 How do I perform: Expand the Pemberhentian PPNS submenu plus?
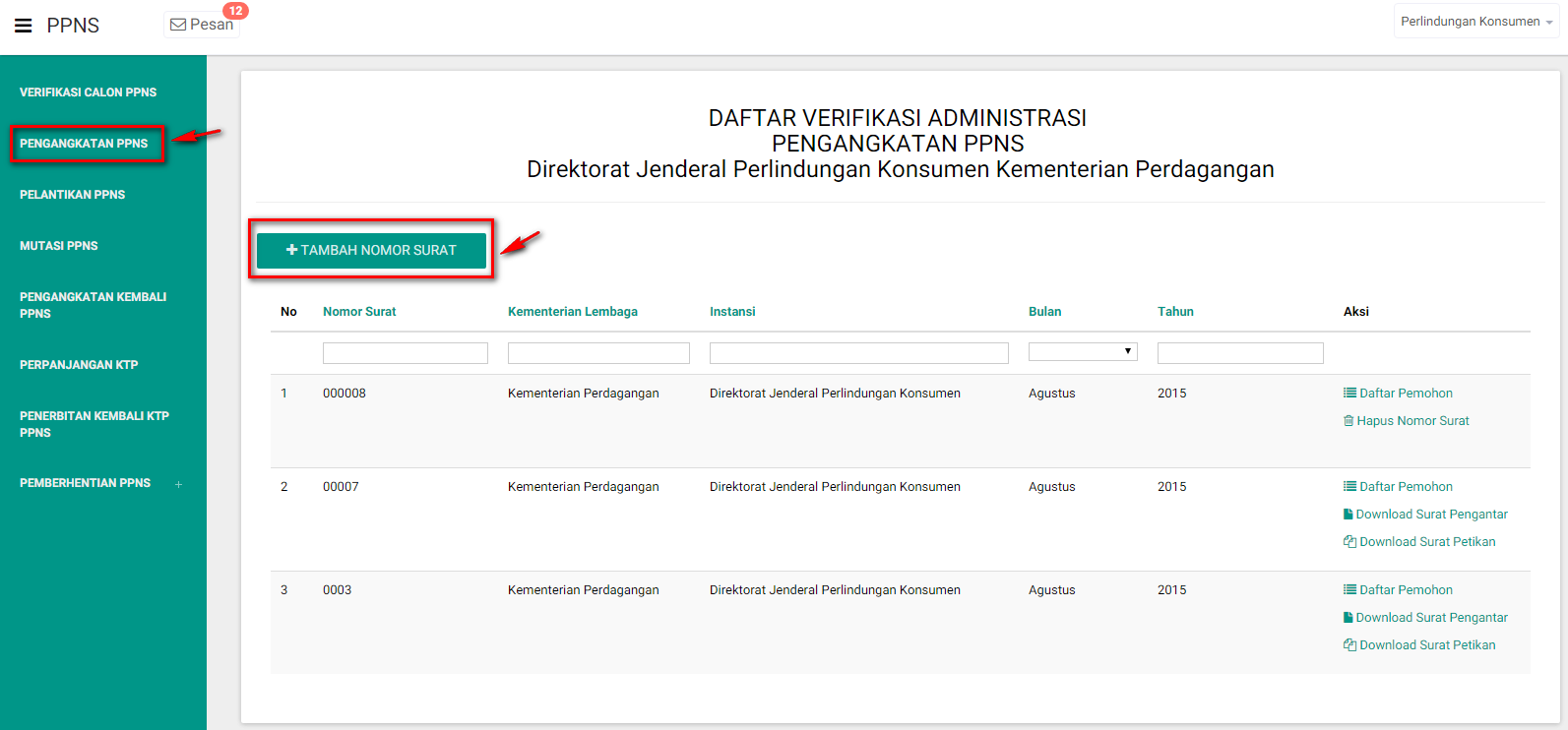click(178, 484)
